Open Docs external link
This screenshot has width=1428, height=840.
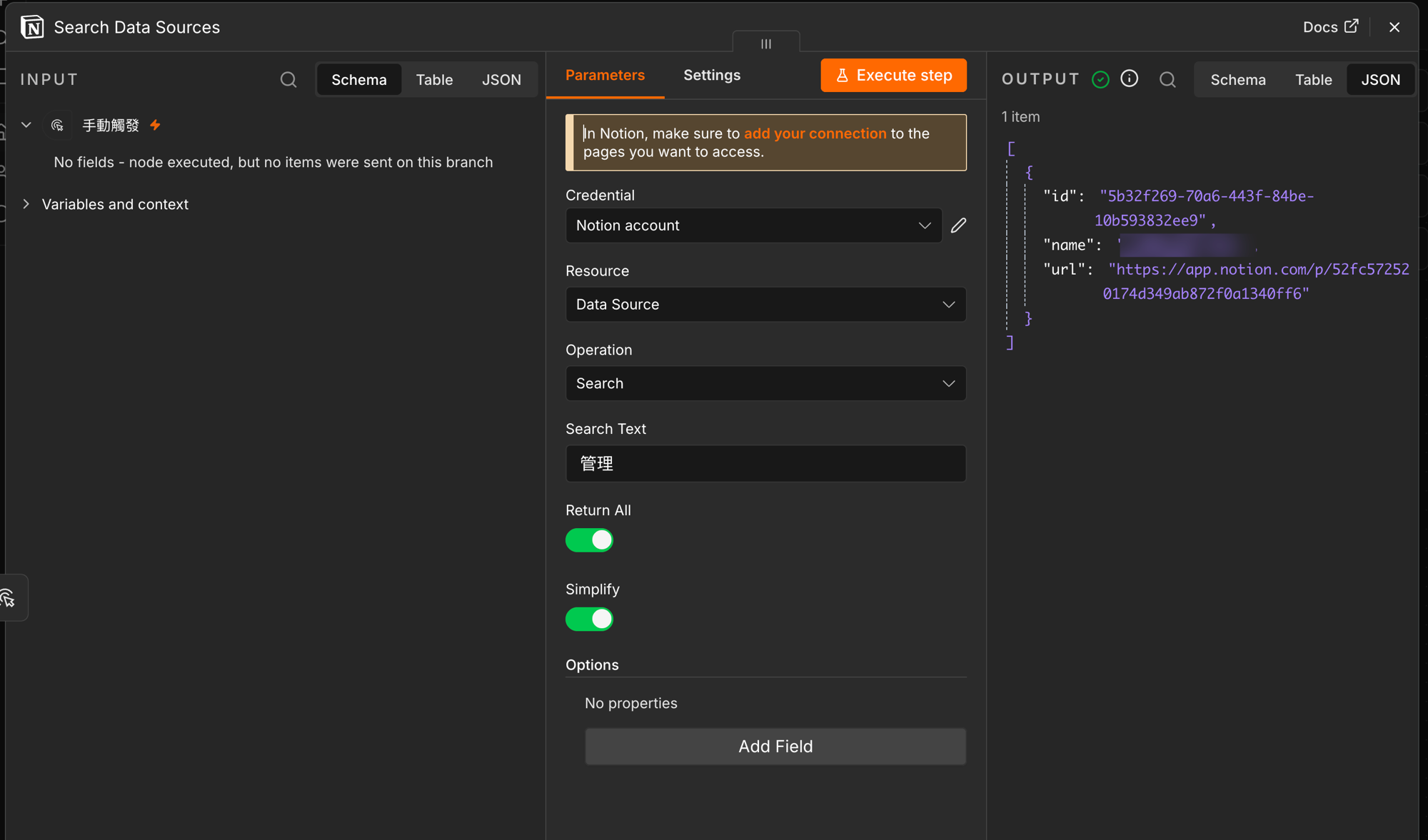[x=1331, y=27]
